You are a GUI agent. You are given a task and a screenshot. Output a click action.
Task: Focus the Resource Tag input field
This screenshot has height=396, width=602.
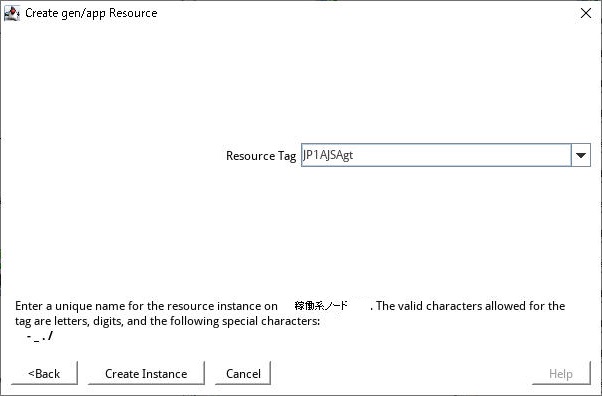tap(436, 155)
